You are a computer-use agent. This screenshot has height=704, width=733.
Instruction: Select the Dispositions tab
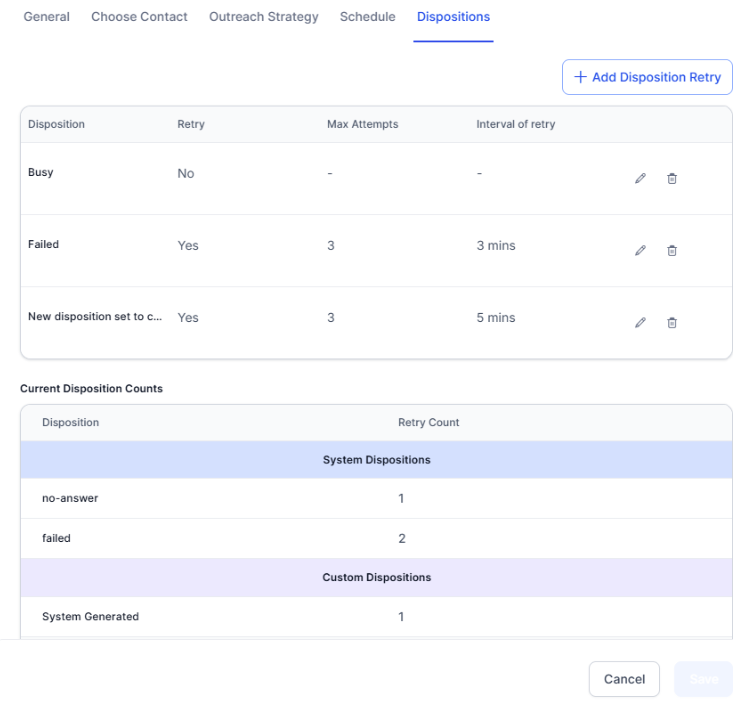453,17
